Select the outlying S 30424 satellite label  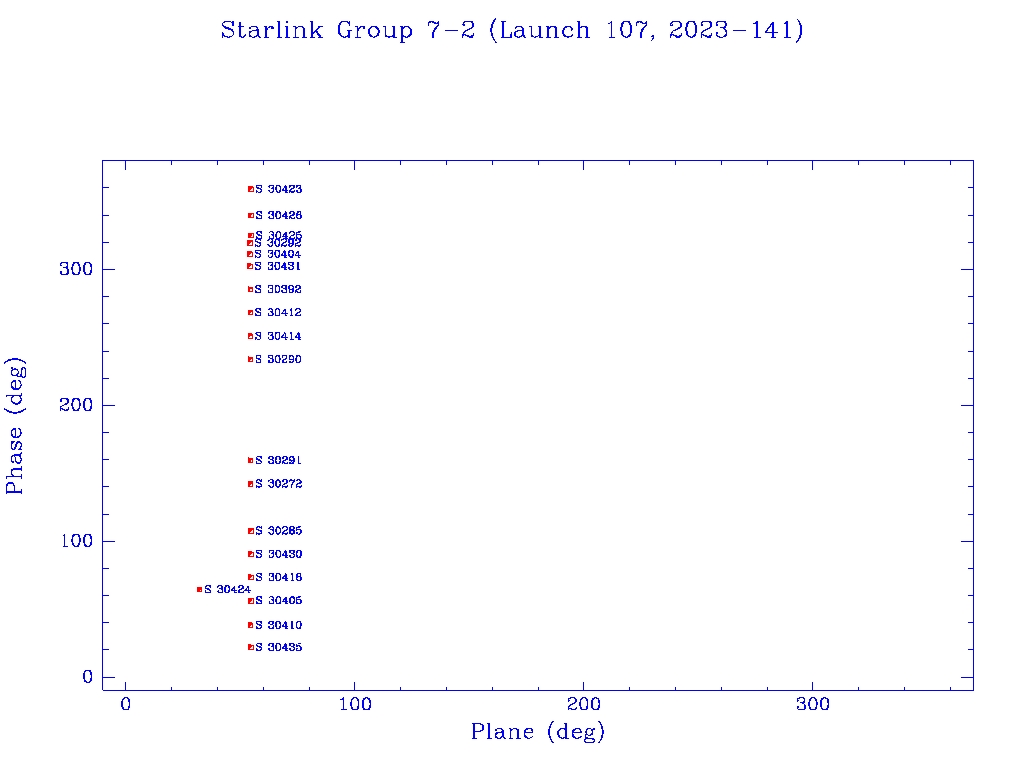(228, 590)
